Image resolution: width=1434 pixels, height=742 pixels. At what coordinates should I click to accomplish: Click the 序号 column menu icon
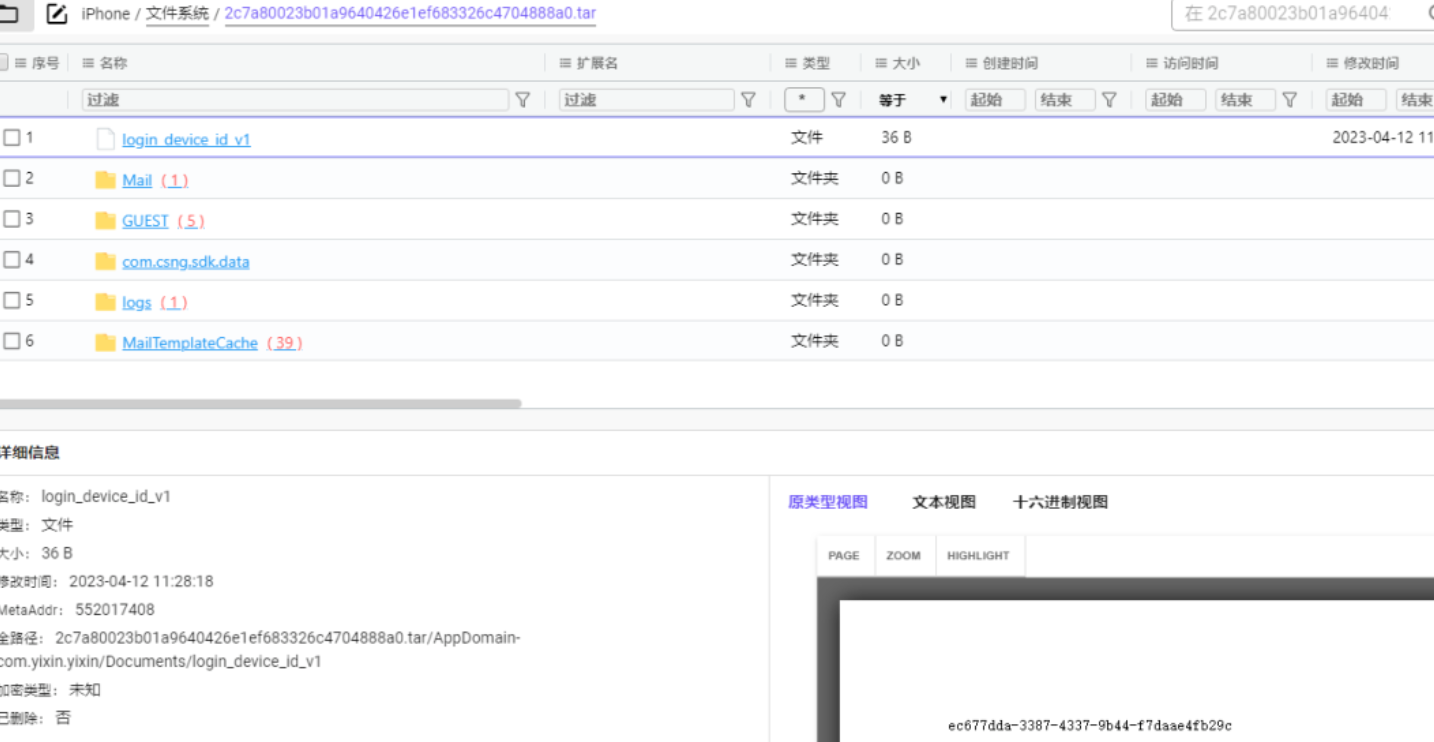[x=20, y=63]
